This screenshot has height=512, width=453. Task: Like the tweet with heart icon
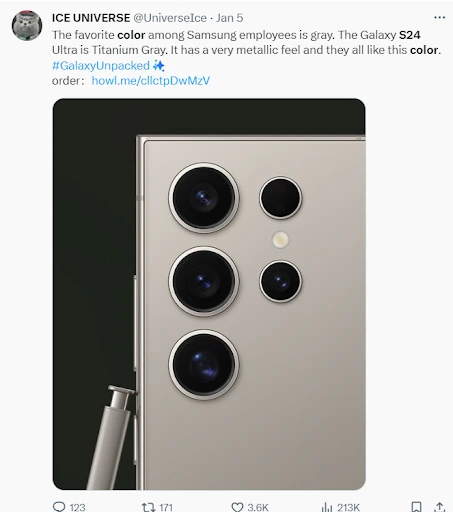[237, 507]
